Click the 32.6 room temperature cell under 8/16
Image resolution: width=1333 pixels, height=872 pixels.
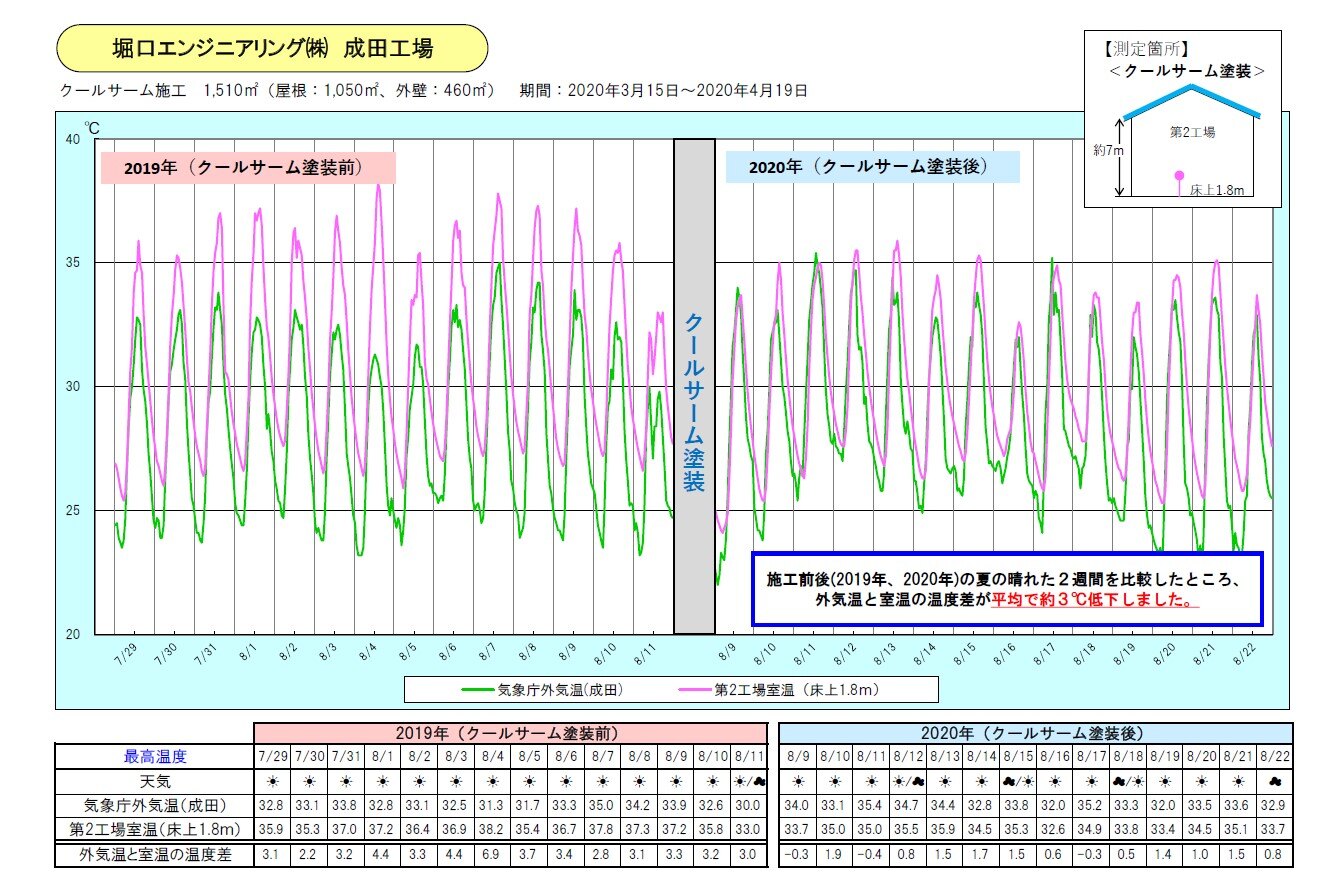click(1055, 829)
